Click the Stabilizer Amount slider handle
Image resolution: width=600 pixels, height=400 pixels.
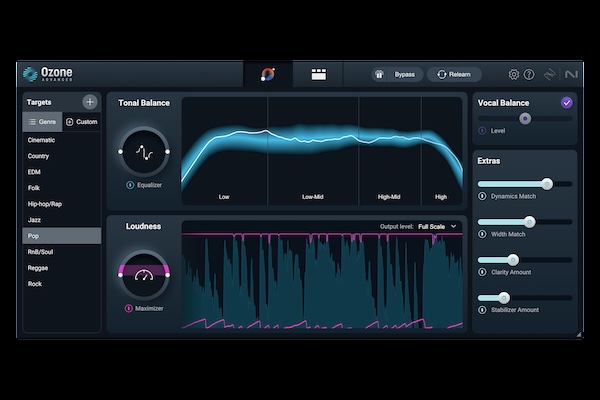coord(504,298)
